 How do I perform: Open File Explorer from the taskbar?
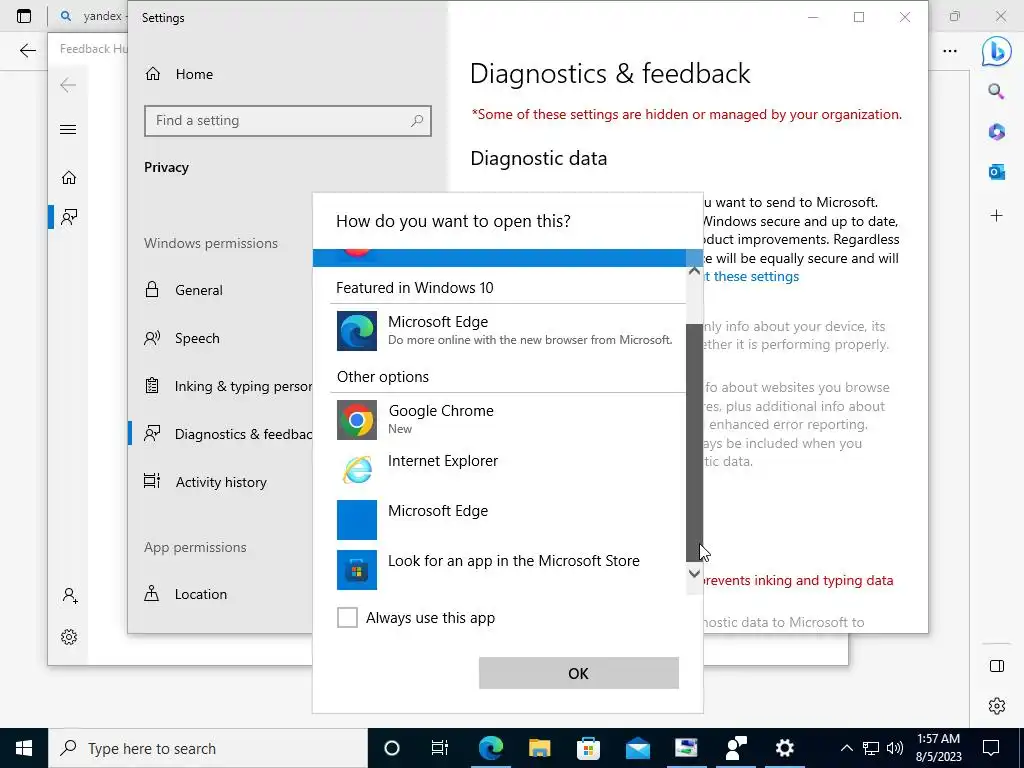pyautogui.click(x=539, y=748)
